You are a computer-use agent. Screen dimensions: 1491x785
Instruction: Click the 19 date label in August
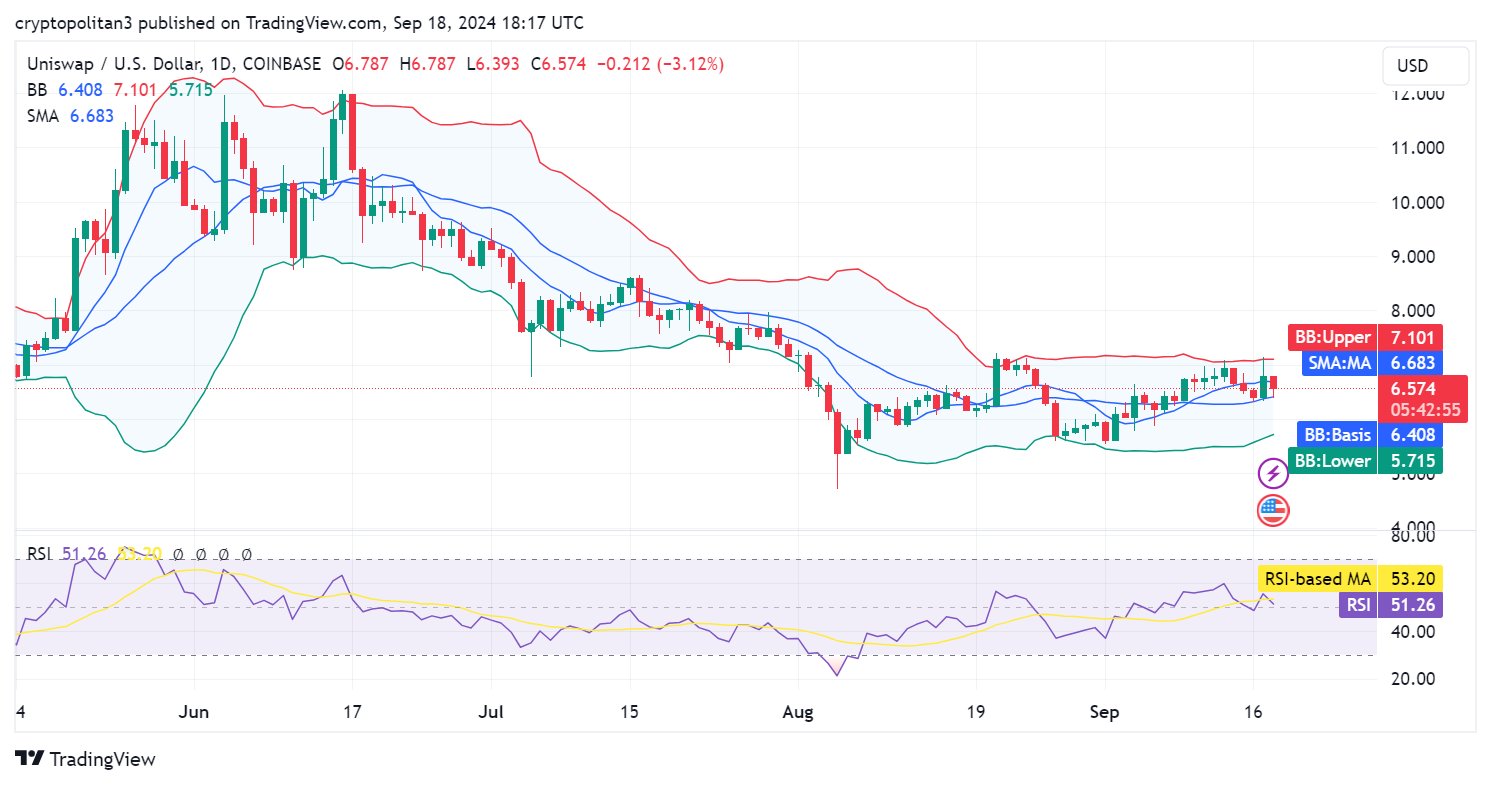click(x=977, y=712)
